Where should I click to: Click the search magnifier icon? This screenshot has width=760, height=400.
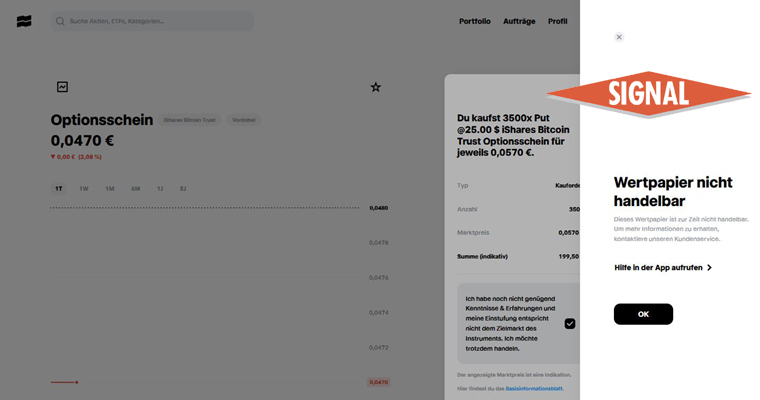pos(60,21)
